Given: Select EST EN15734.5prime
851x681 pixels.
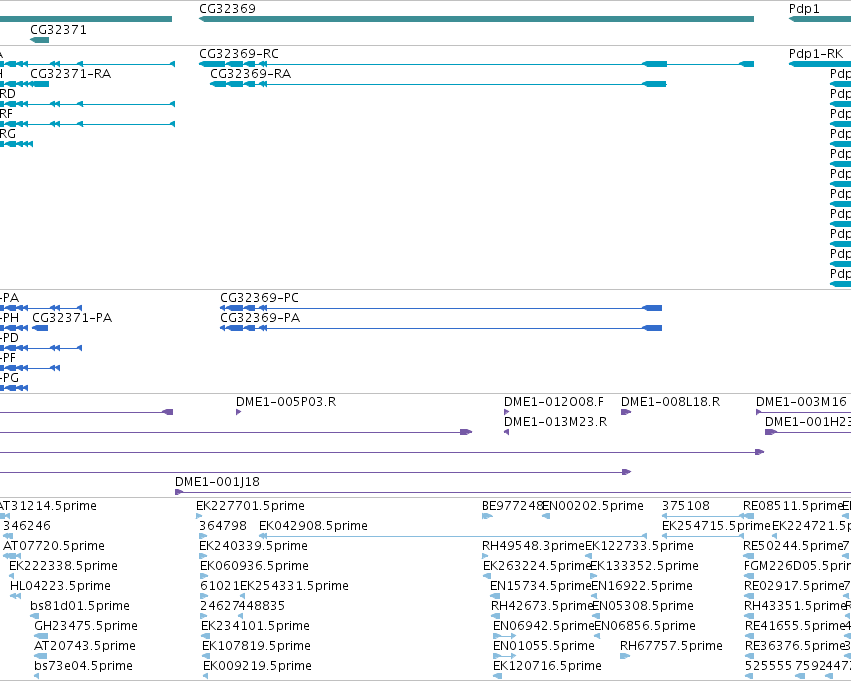Looking at the screenshot, I should pyautogui.click(x=541, y=586).
